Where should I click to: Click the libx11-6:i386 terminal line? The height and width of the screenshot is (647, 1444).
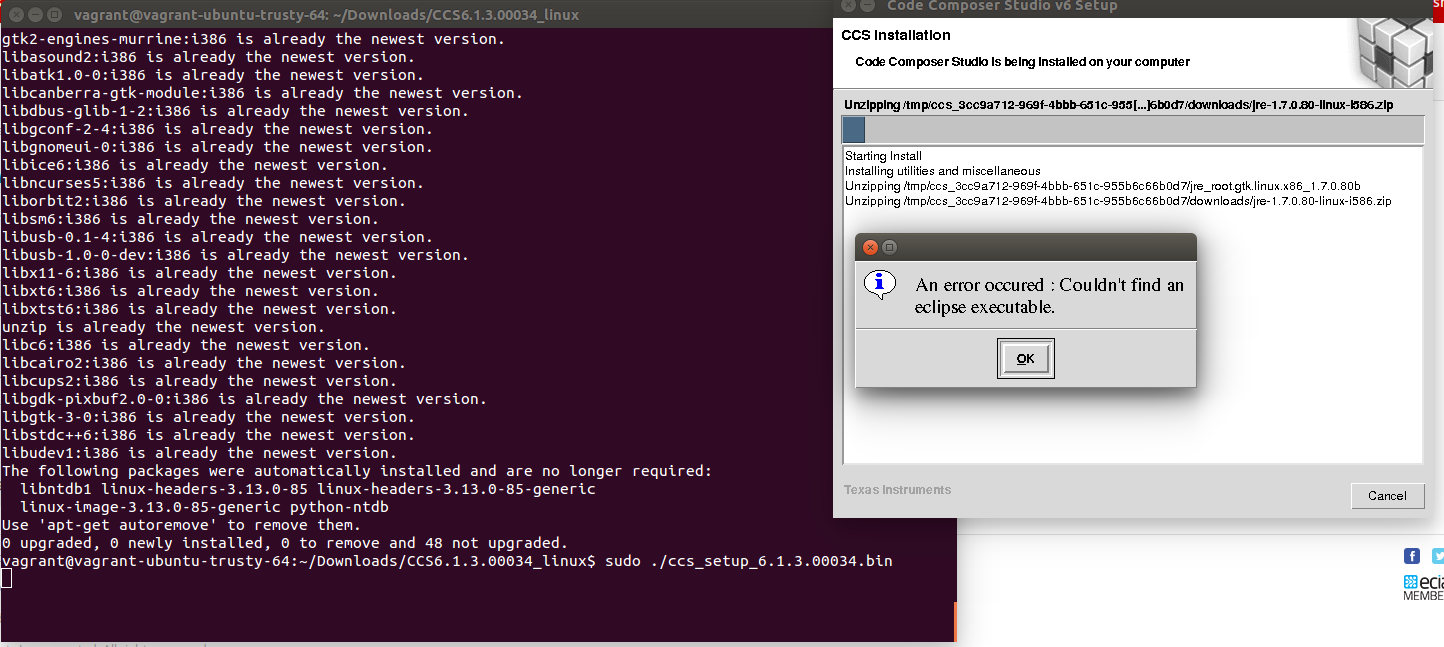199,273
